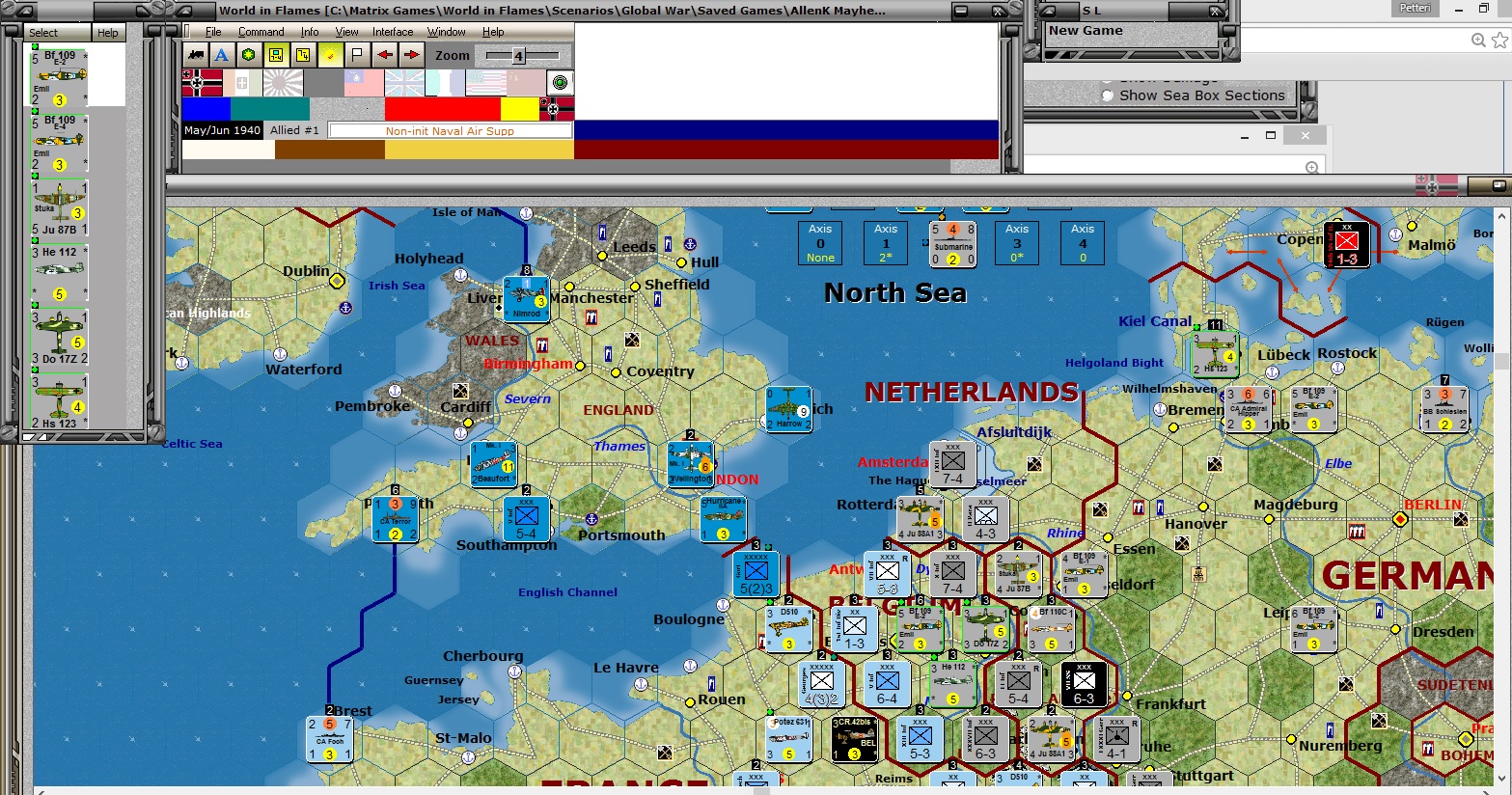Click the Petteri user button at top right
Viewport: 1512px width, 795px height.
click(1416, 8)
